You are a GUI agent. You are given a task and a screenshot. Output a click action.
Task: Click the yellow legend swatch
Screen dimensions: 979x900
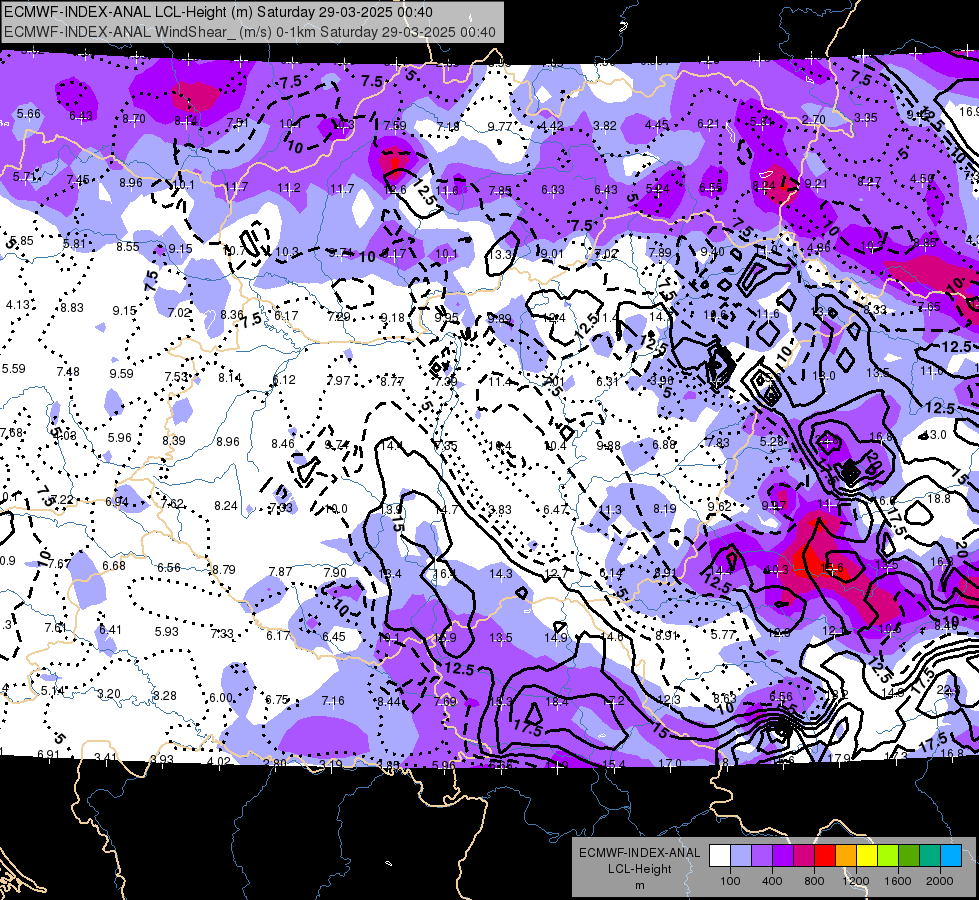pyautogui.click(x=867, y=856)
